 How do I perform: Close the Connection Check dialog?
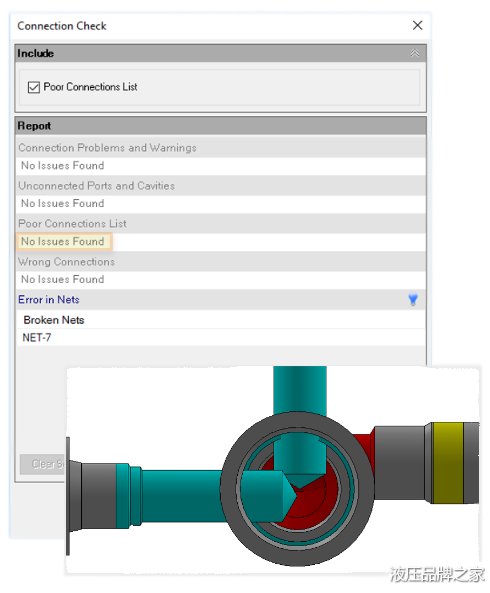click(x=417, y=25)
